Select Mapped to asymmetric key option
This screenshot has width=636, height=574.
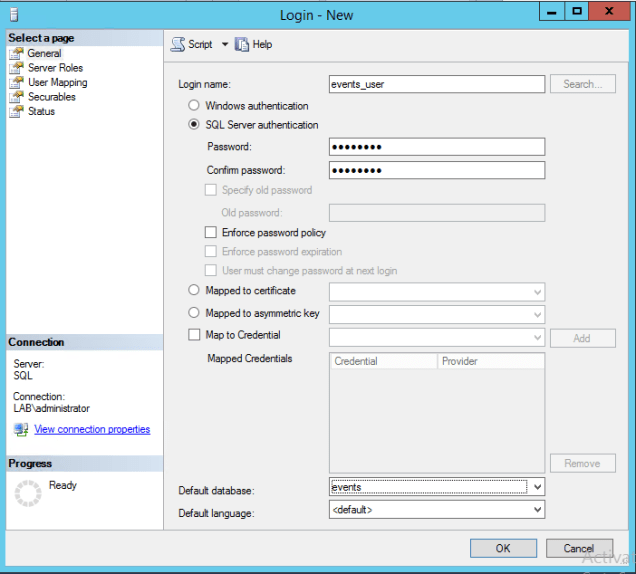[194, 313]
